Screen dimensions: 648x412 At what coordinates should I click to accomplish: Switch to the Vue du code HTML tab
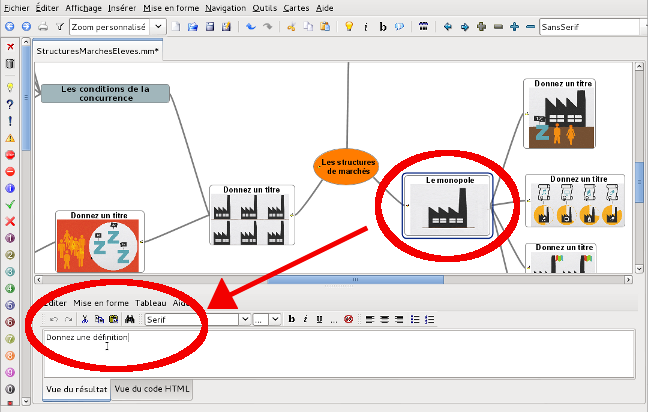pyautogui.click(x=152, y=388)
